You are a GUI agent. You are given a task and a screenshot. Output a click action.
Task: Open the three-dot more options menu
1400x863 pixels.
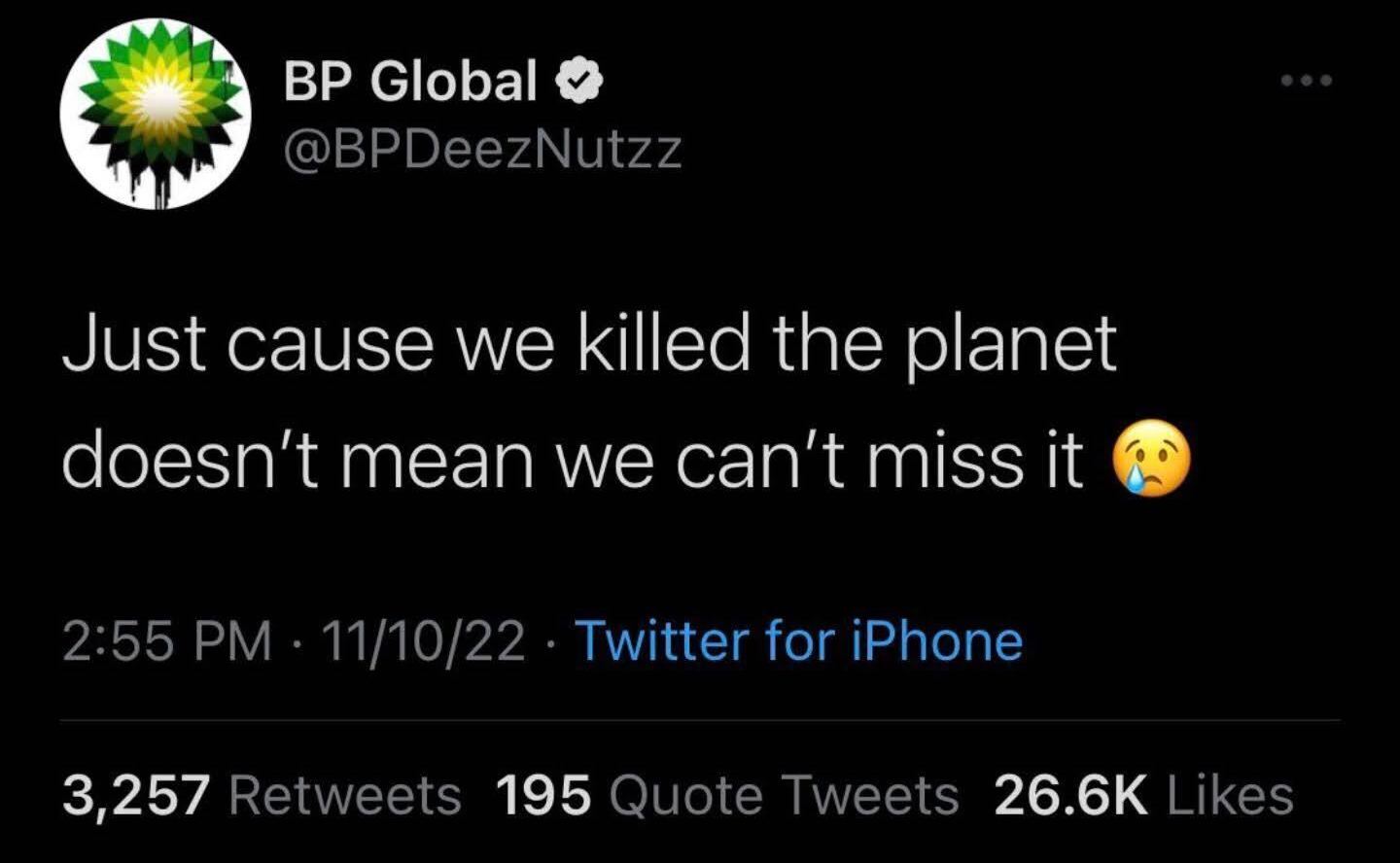1307,81
